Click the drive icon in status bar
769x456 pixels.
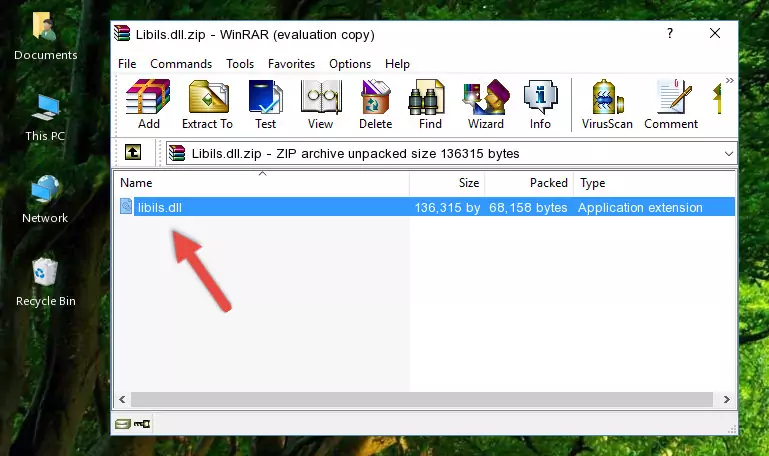[123, 424]
